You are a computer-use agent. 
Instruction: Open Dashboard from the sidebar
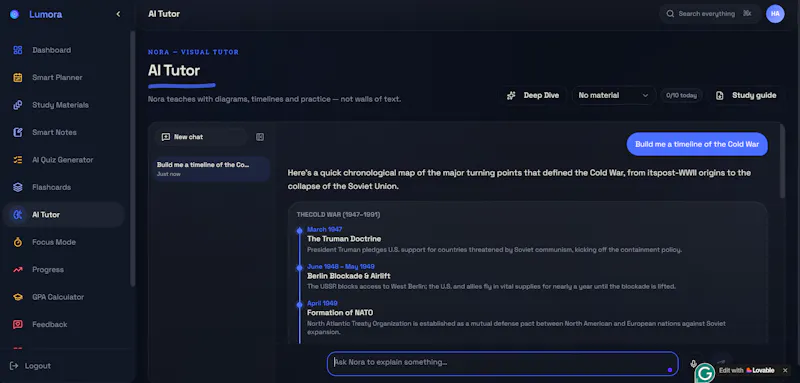[63, 50]
